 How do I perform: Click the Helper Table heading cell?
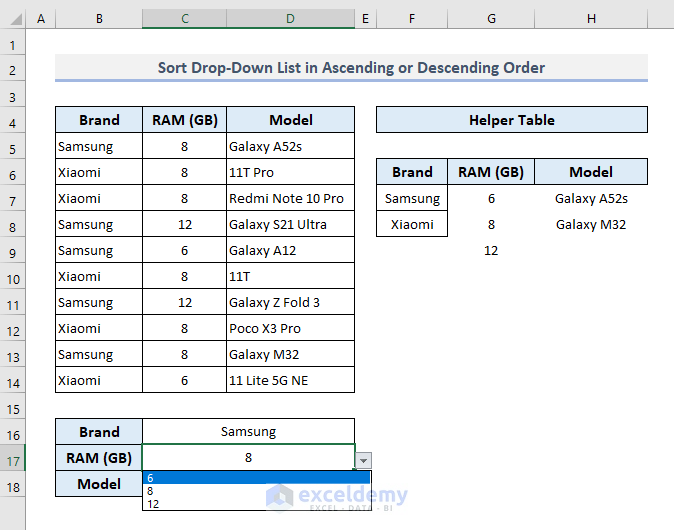[512, 120]
